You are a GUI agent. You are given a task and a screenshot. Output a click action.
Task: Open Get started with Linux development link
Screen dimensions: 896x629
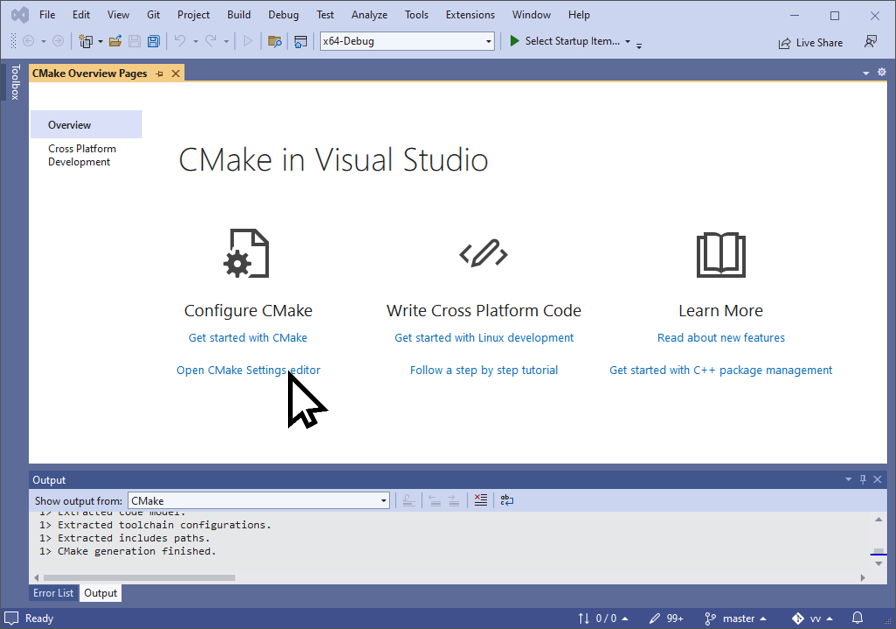[x=484, y=338]
